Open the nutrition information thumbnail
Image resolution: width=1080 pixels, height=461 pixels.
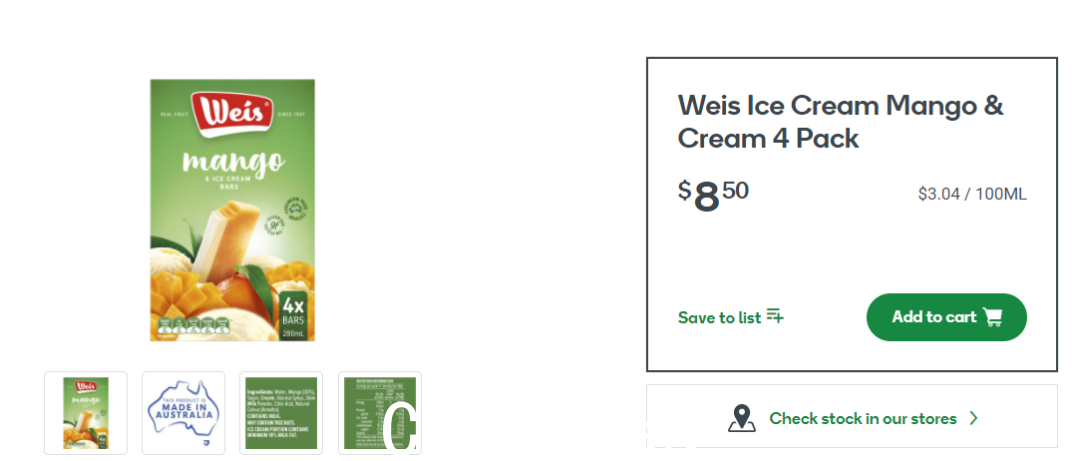tap(380, 413)
